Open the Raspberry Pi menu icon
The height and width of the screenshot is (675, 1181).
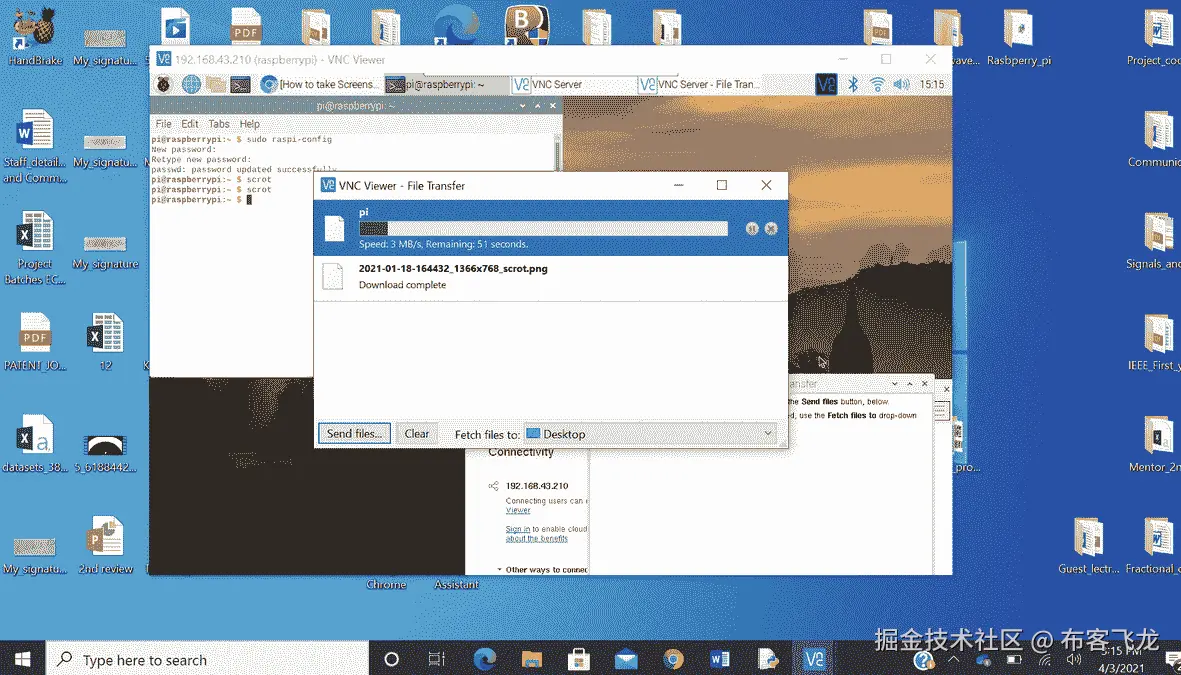pyautogui.click(x=163, y=84)
